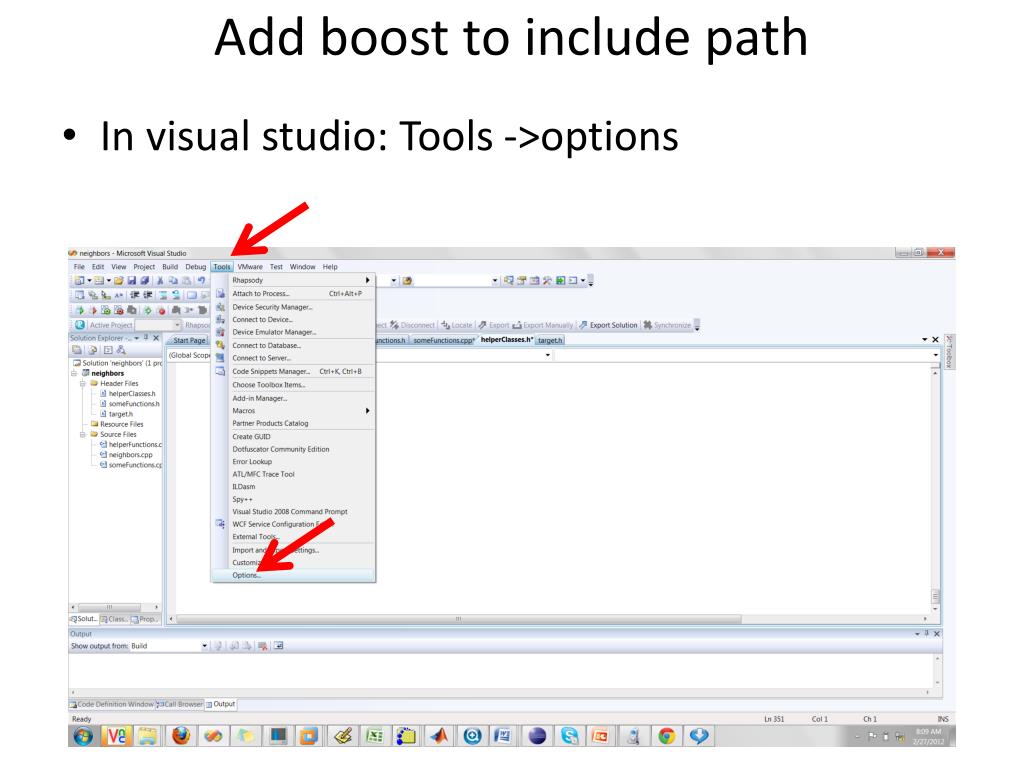Image resolution: width=1024 pixels, height=768 pixels.
Task: Pin toggle on Output panel
Action: click(927, 633)
